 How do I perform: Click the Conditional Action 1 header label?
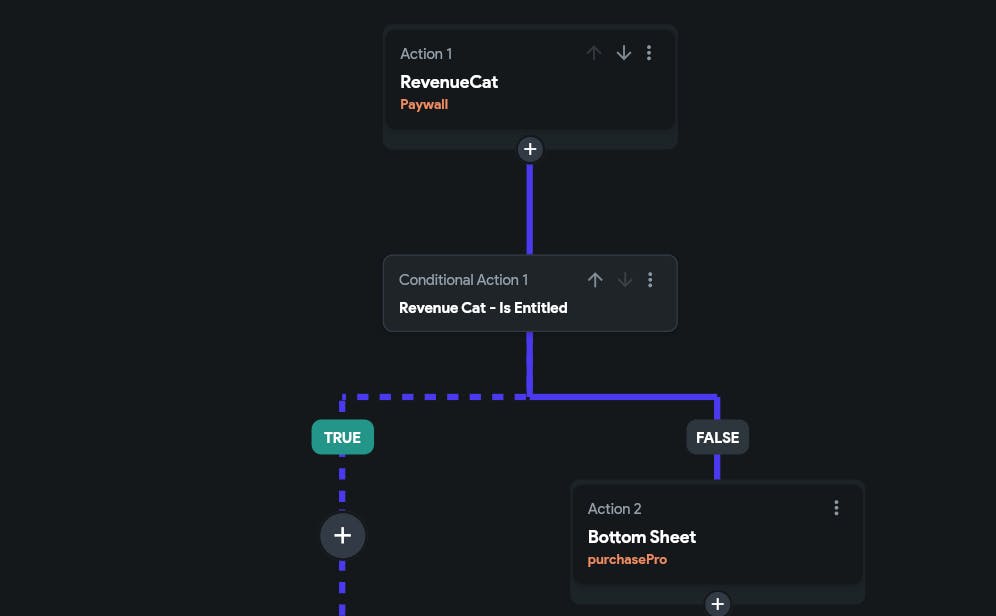(463, 280)
